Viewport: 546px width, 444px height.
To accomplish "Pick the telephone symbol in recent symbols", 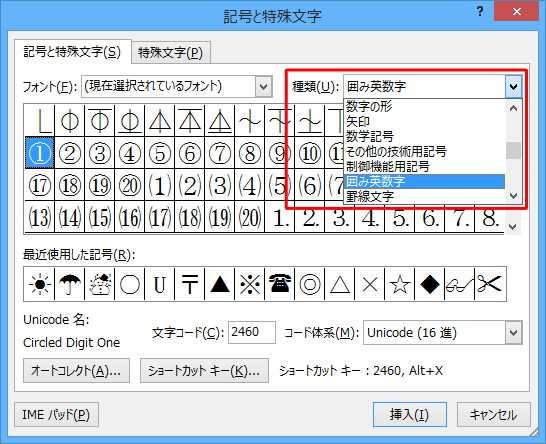I will [279, 284].
